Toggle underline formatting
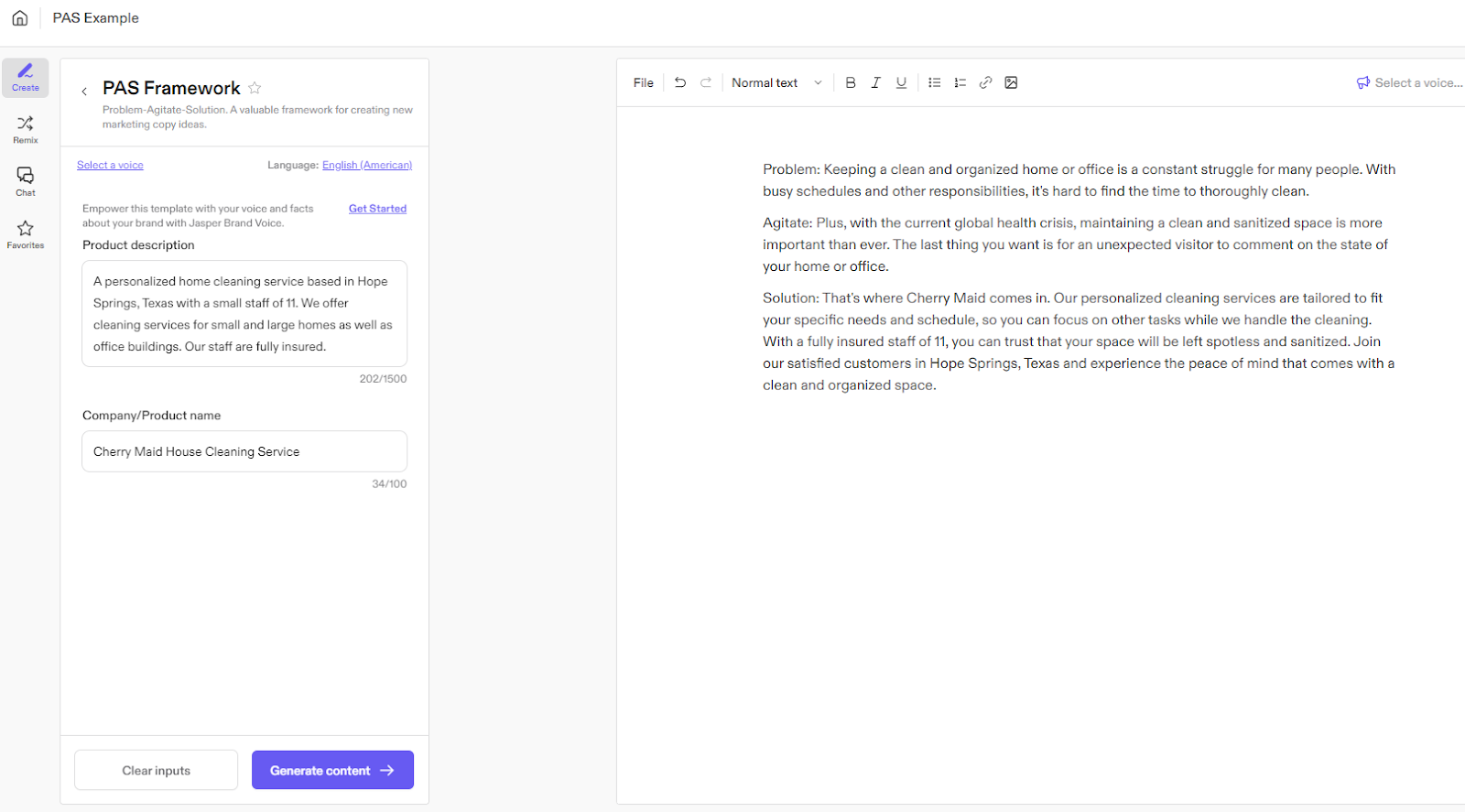Image resolution: width=1465 pixels, height=812 pixels. pos(902,82)
